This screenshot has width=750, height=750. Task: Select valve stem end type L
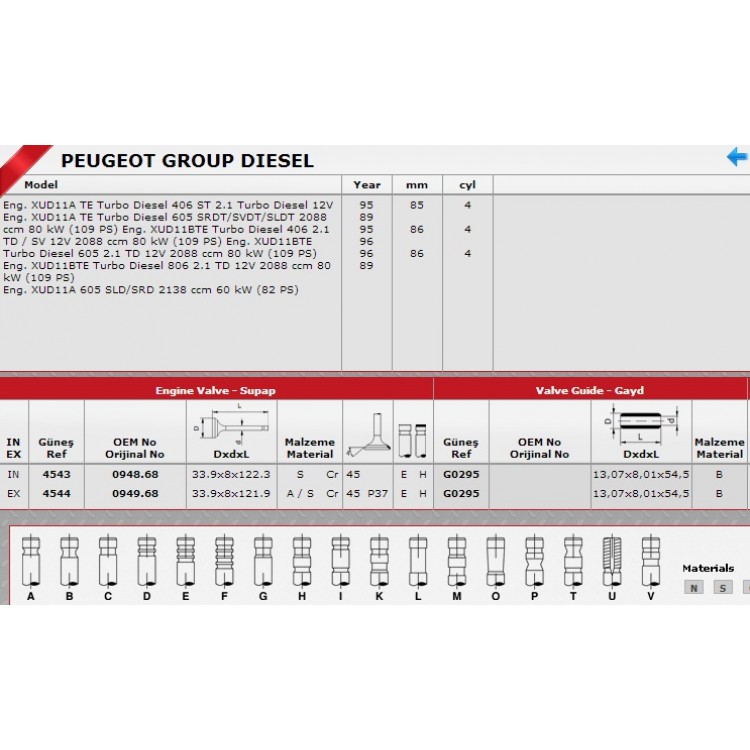tap(418, 568)
